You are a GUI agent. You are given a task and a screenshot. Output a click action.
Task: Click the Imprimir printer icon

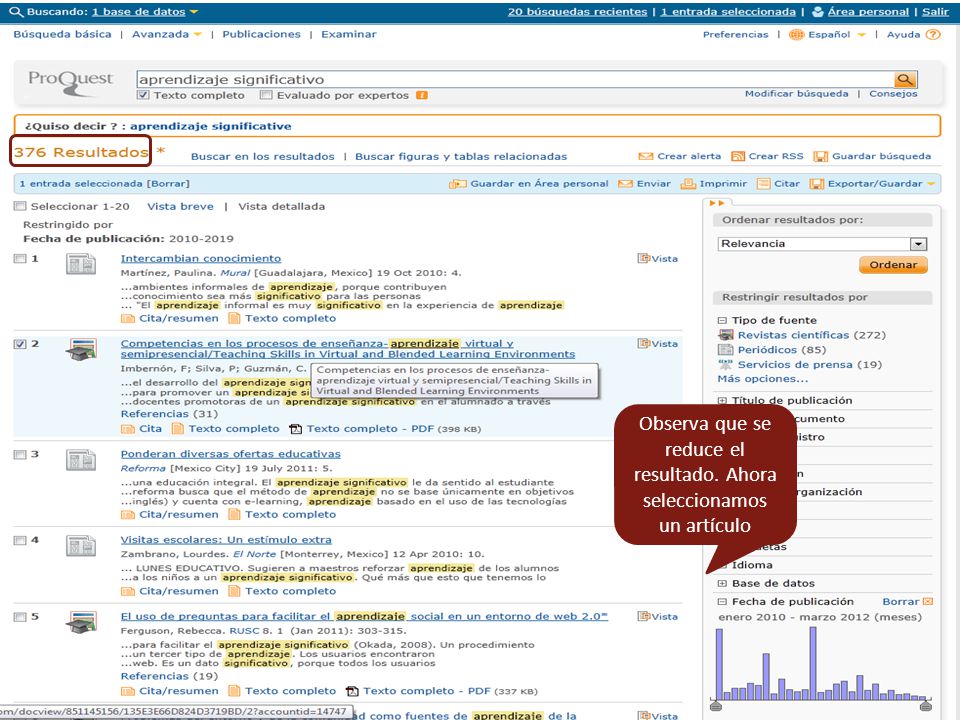click(688, 184)
